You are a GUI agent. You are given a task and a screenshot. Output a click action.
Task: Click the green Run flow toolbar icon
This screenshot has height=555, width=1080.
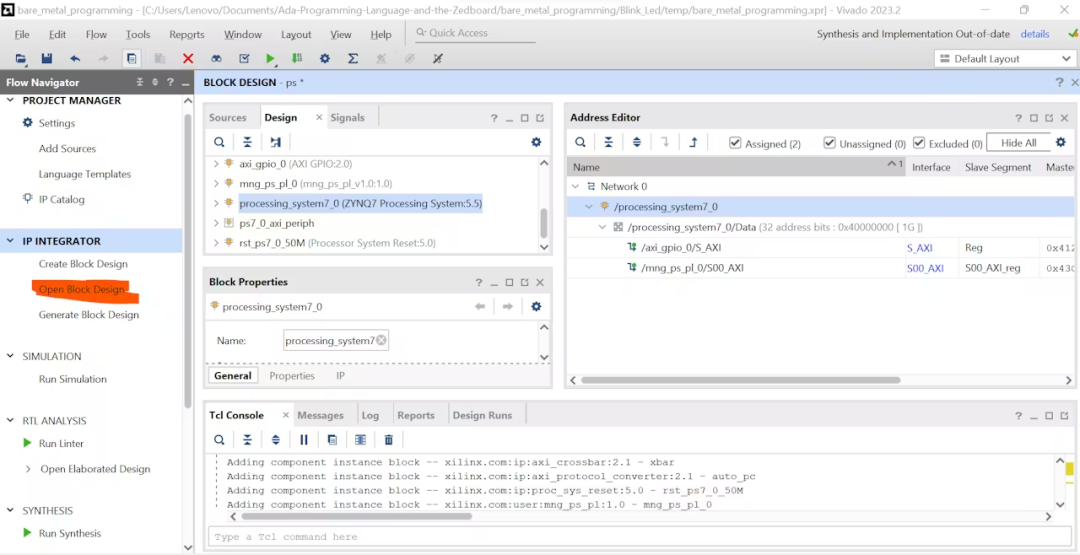270,59
